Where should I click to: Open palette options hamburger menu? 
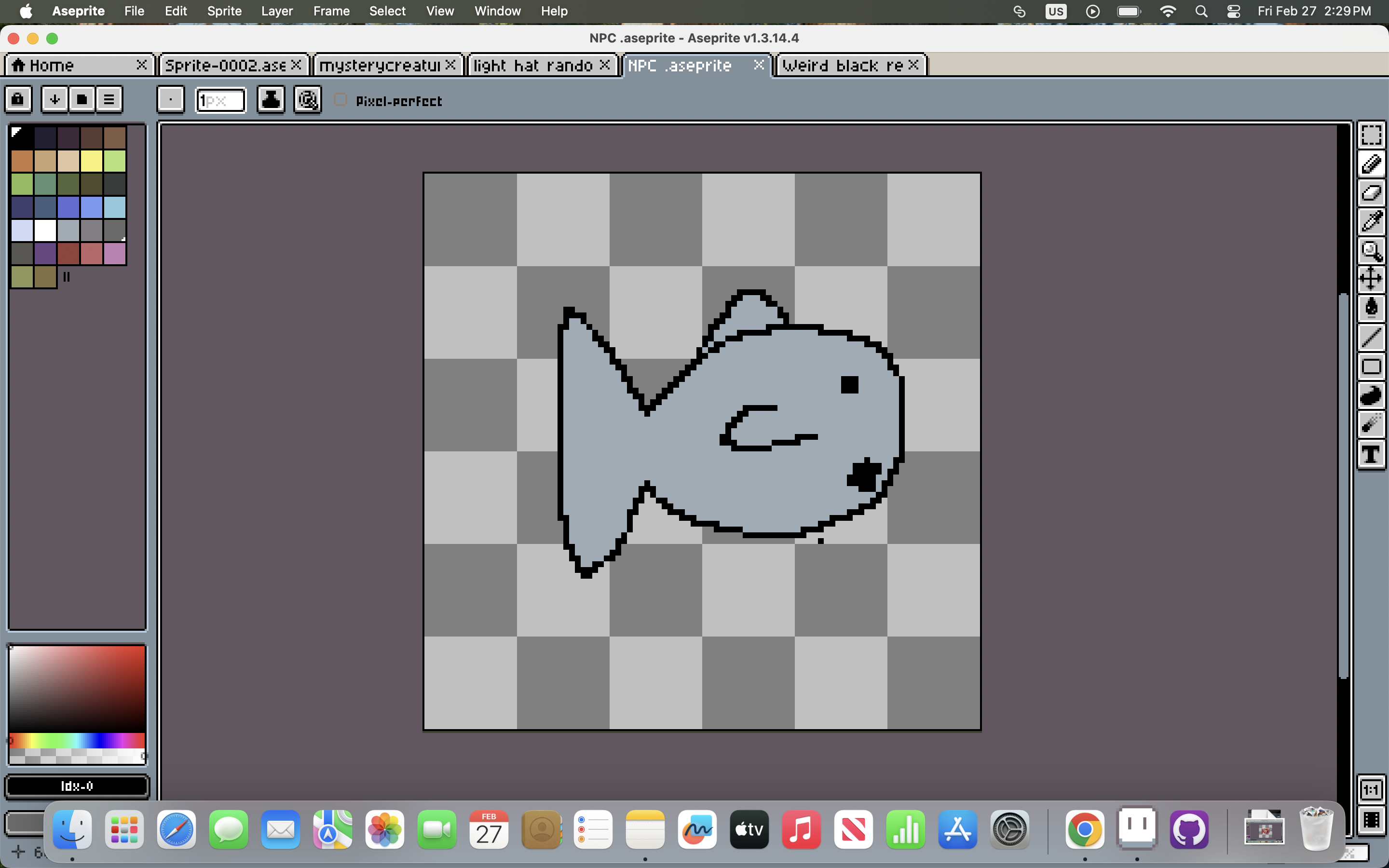(109, 100)
